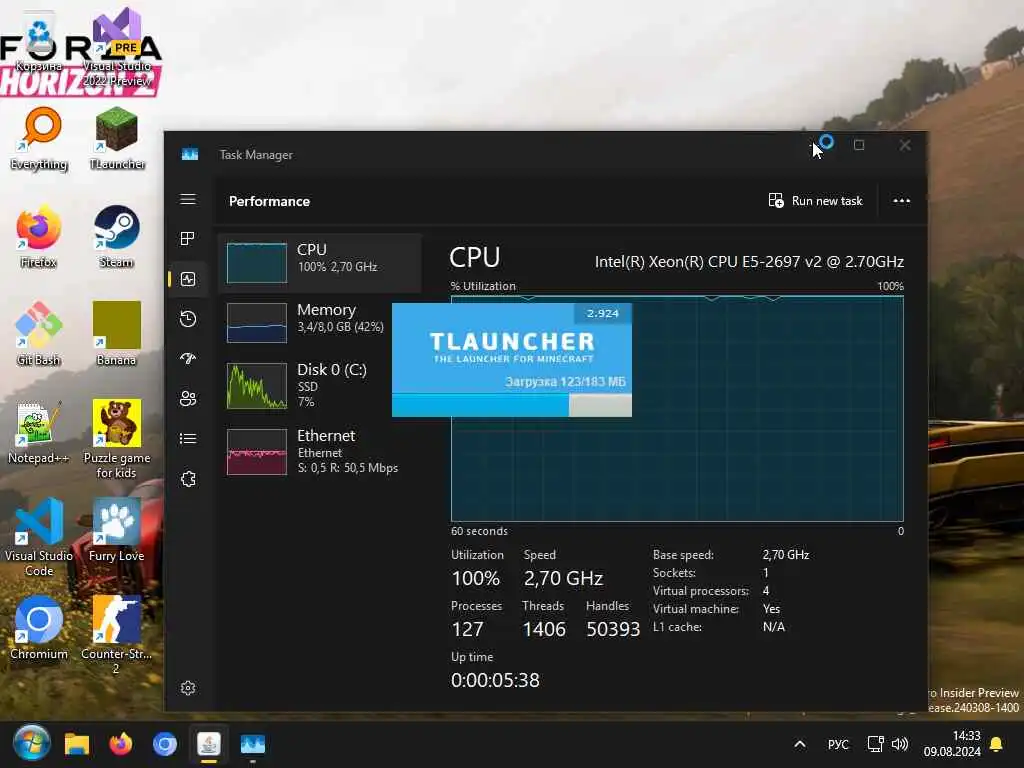
Task: Maximize the Task Manager window
Action: click(859, 145)
